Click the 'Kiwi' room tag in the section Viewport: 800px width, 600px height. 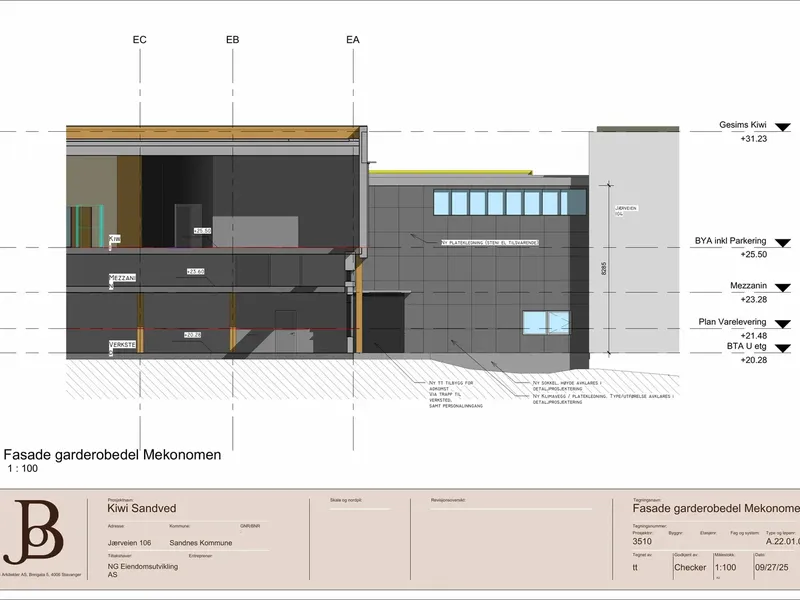coord(115,239)
